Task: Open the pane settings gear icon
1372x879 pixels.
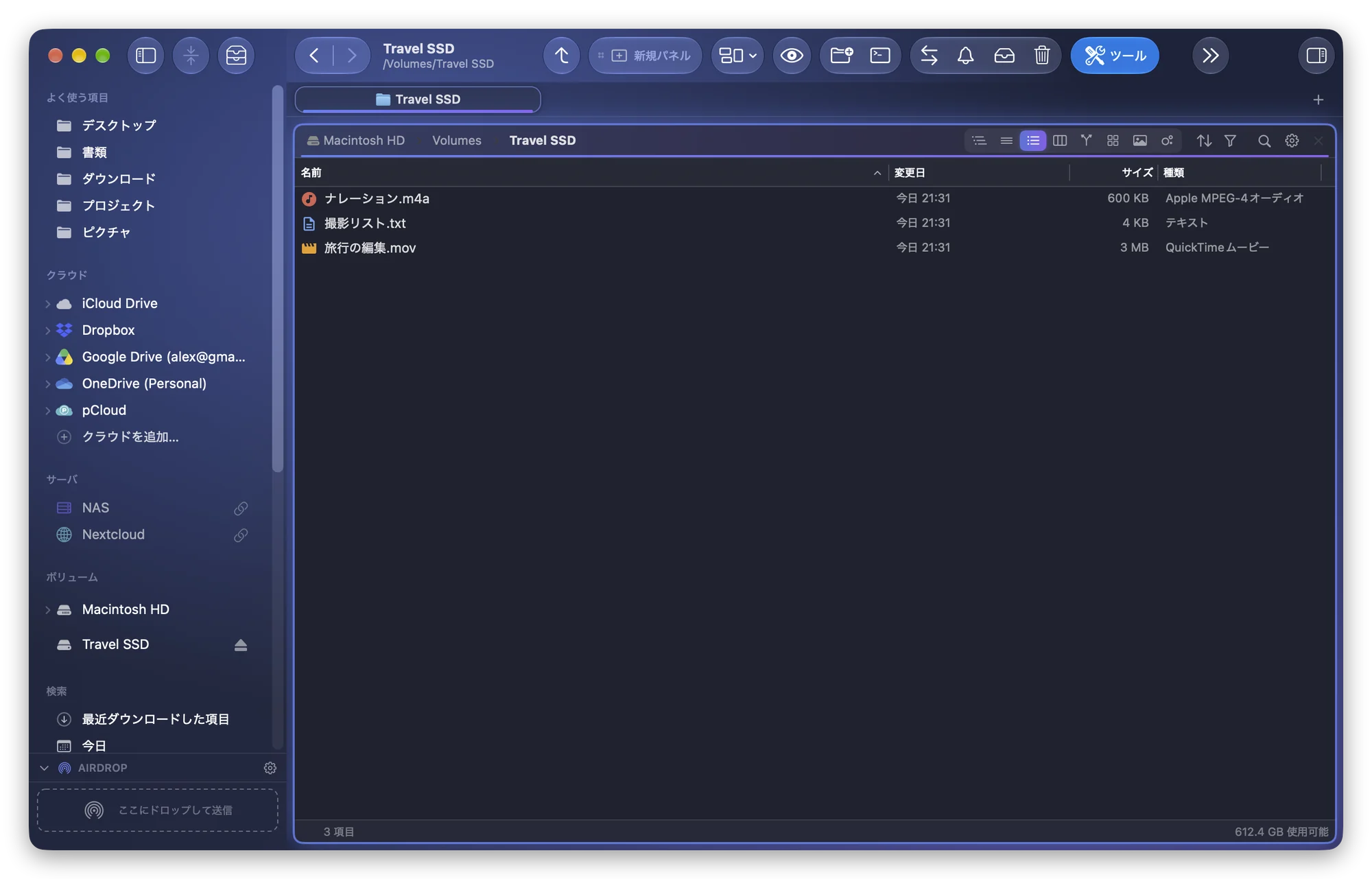Action: 1292,141
